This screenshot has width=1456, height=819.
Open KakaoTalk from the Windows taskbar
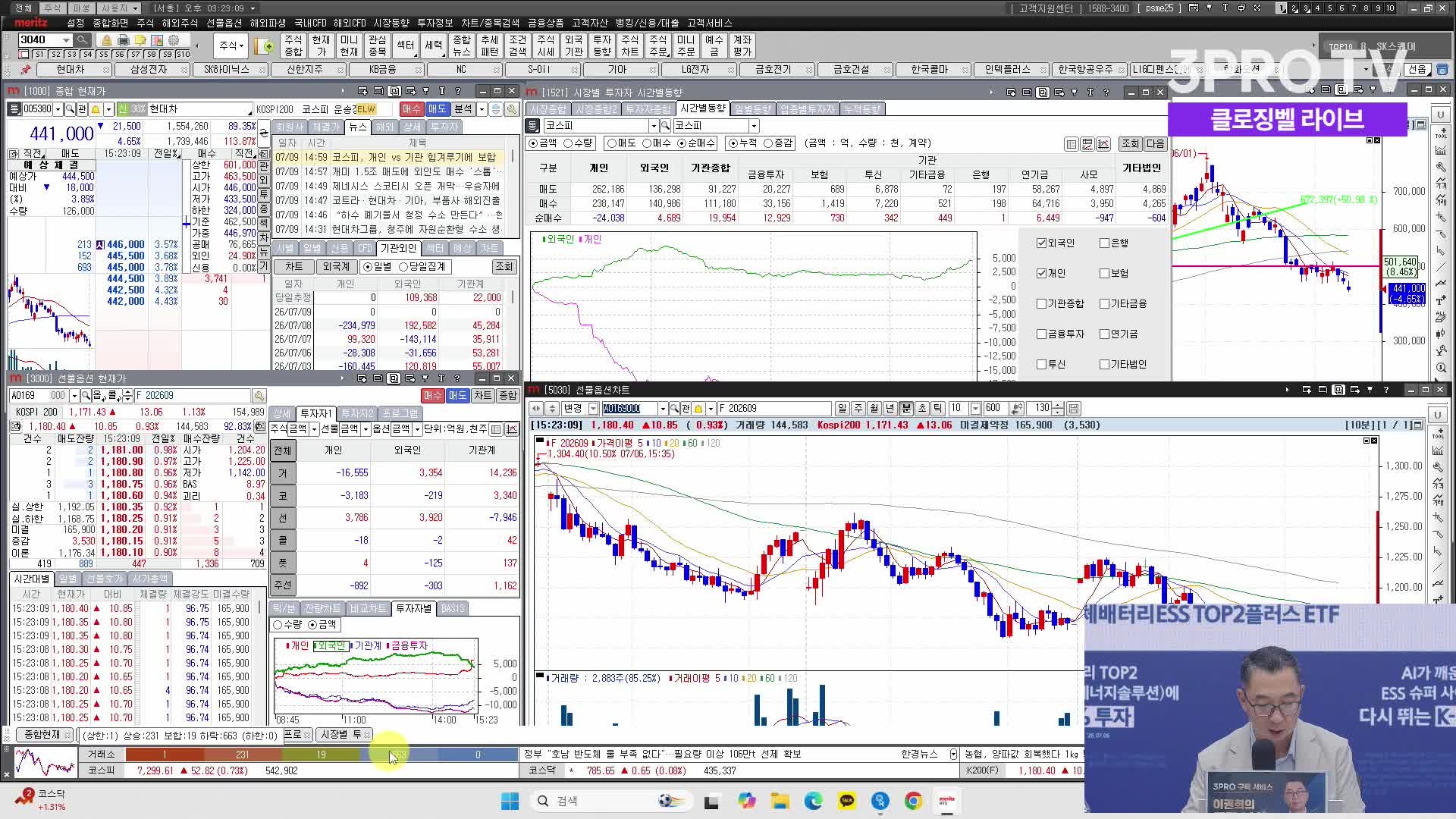coord(846,801)
